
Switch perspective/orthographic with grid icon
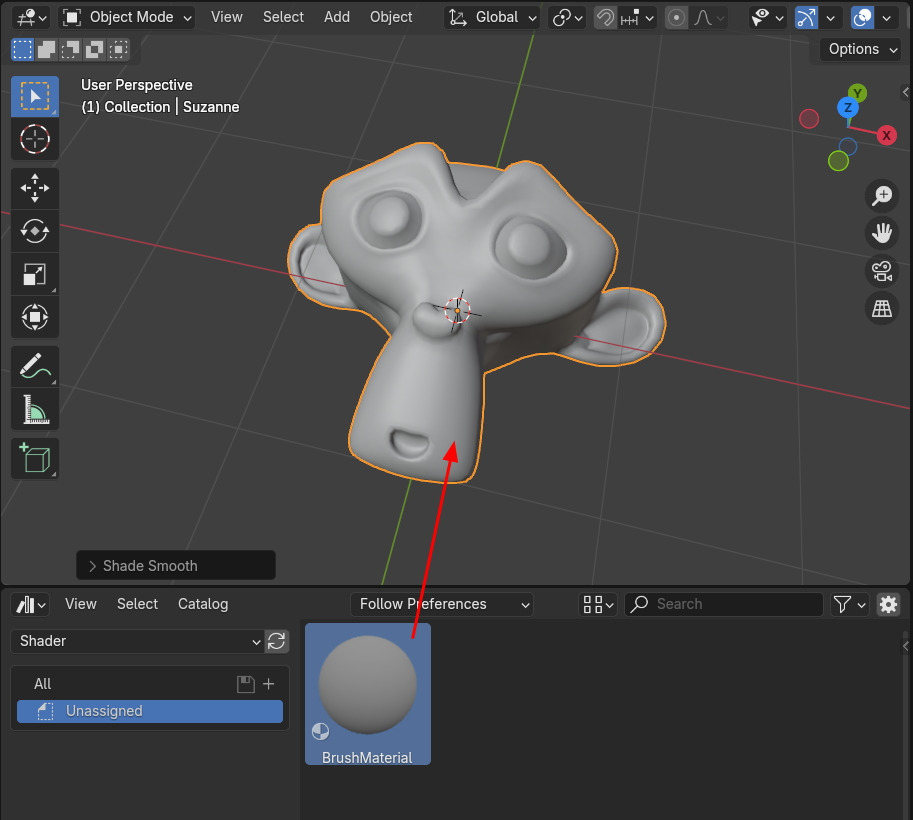click(882, 309)
